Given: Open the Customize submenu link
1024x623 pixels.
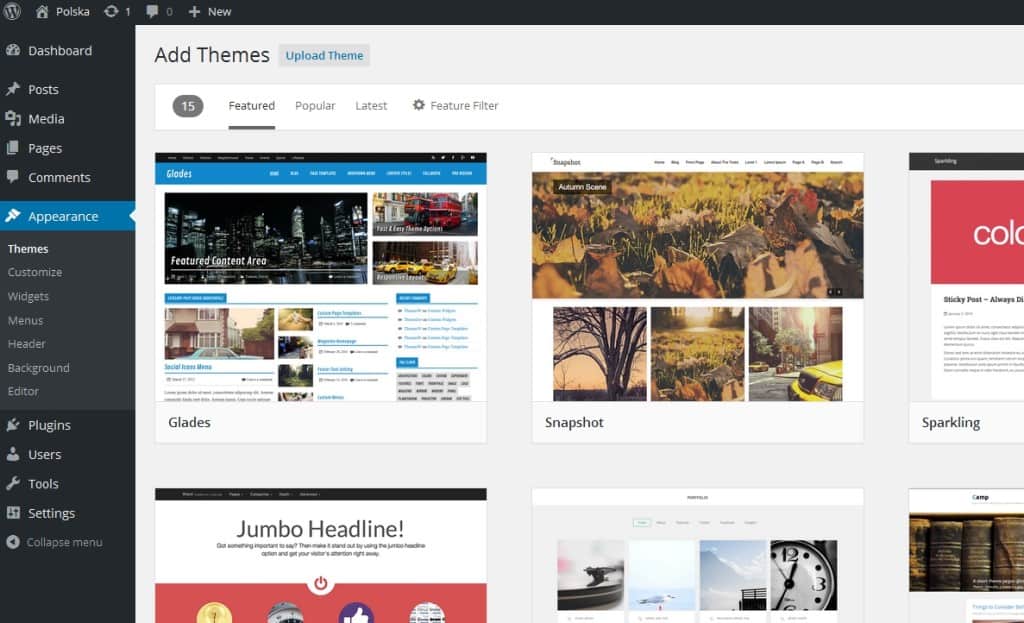Looking at the screenshot, I should pyautogui.click(x=35, y=272).
